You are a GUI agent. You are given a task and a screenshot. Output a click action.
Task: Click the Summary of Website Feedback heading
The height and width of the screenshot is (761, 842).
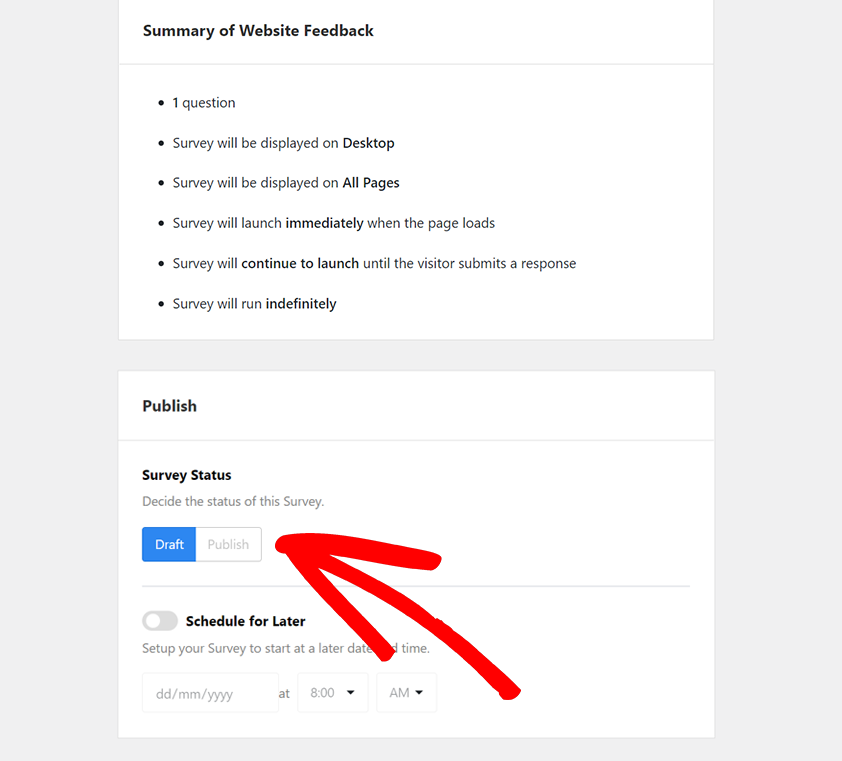click(258, 31)
